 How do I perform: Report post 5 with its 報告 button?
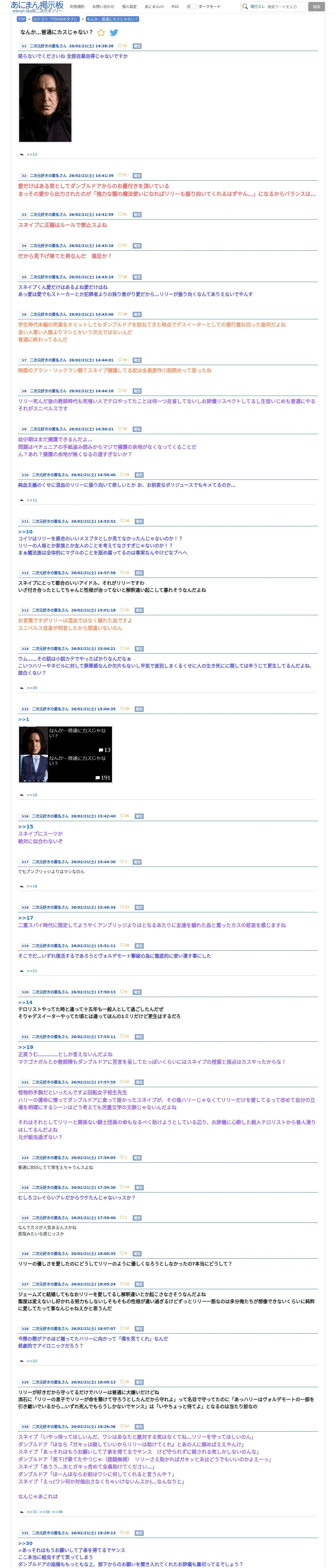137,277
